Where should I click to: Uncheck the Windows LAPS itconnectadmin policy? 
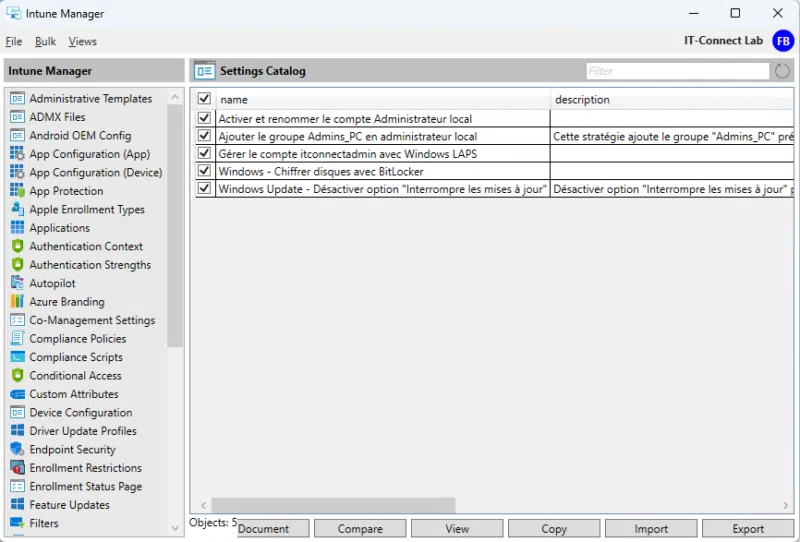pos(205,154)
